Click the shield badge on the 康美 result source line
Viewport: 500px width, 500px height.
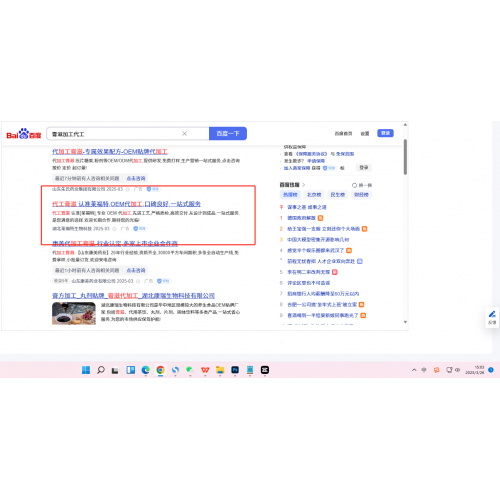point(163,281)
